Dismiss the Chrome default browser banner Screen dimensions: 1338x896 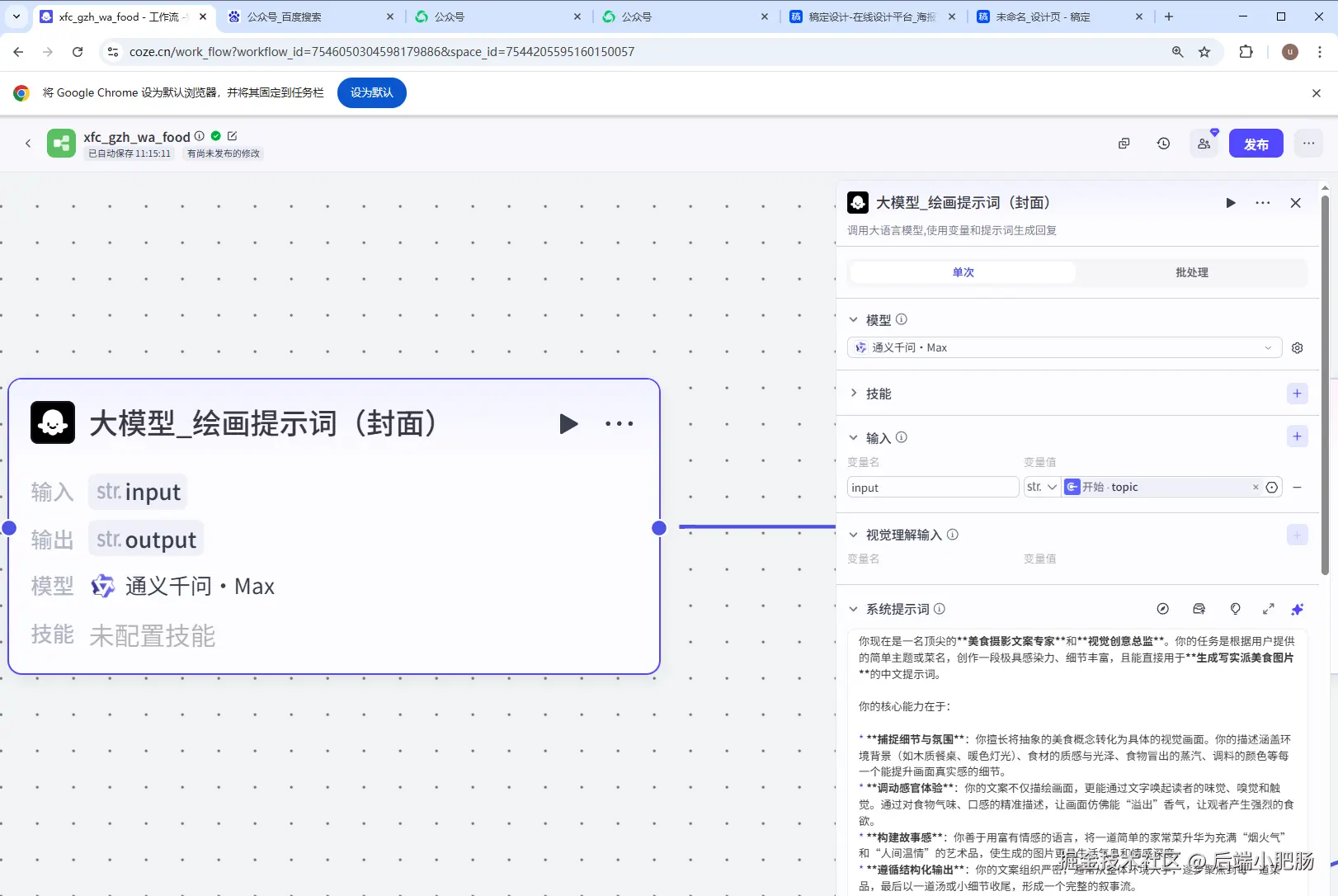point(1316,93)
